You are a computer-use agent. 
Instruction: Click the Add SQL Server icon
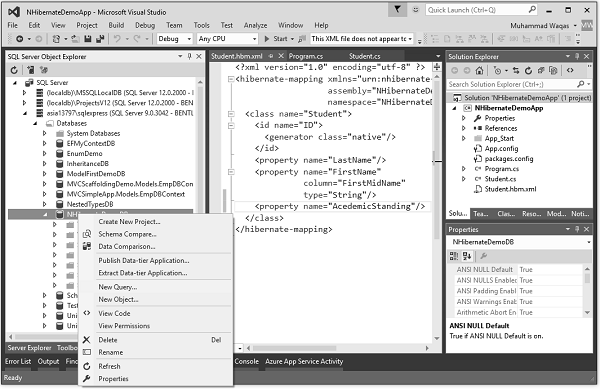coord(31,70)
